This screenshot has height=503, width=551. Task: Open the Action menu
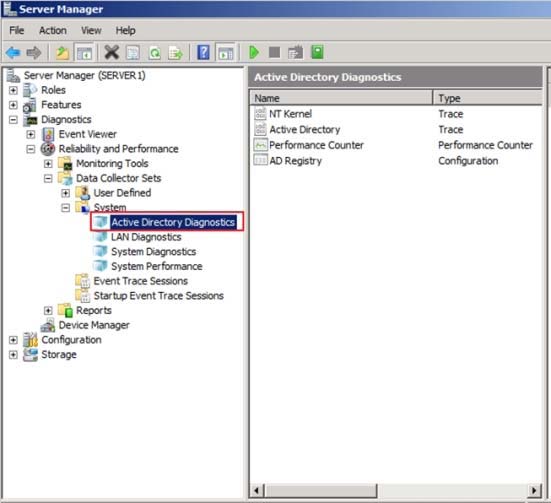coord(53,31)
